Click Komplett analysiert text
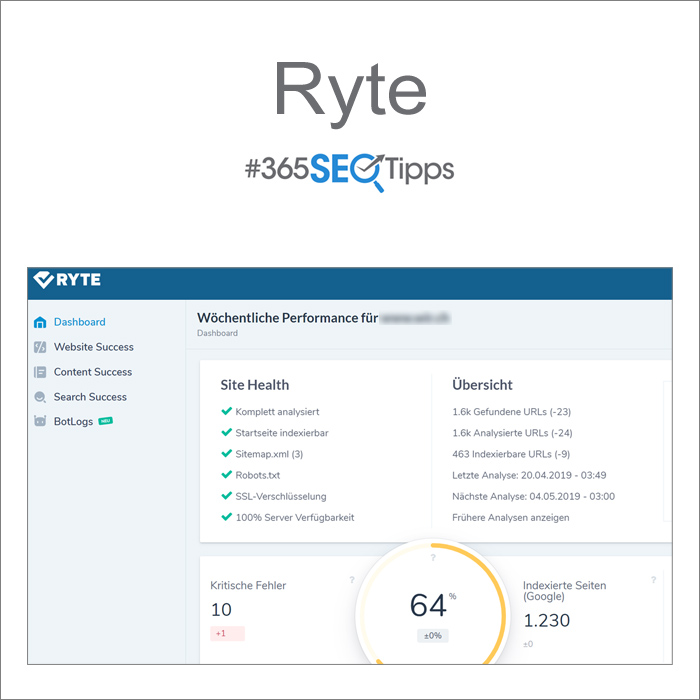 click(x=277, y=412)
